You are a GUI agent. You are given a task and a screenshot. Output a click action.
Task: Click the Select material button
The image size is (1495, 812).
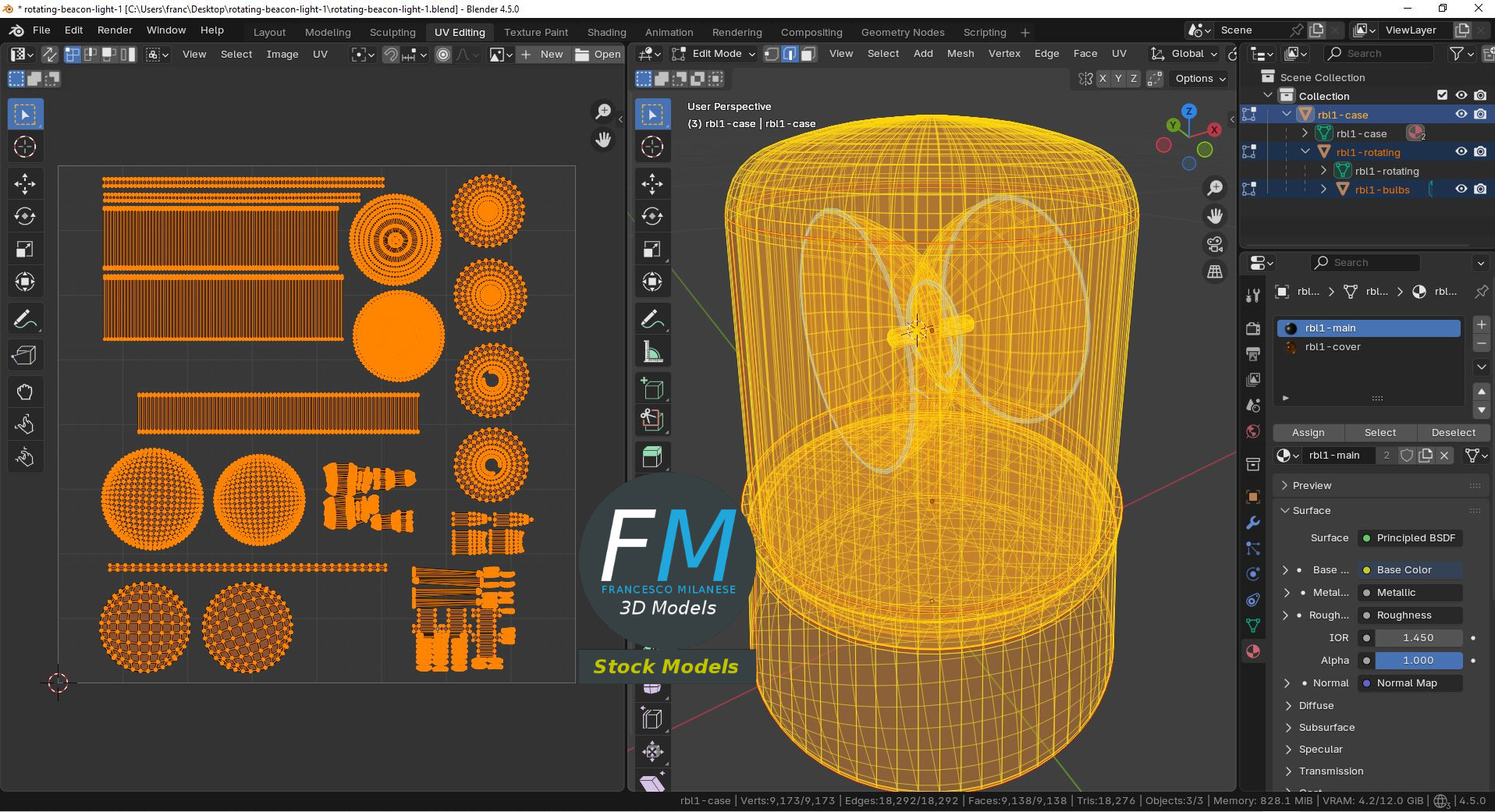[1380, 433]
